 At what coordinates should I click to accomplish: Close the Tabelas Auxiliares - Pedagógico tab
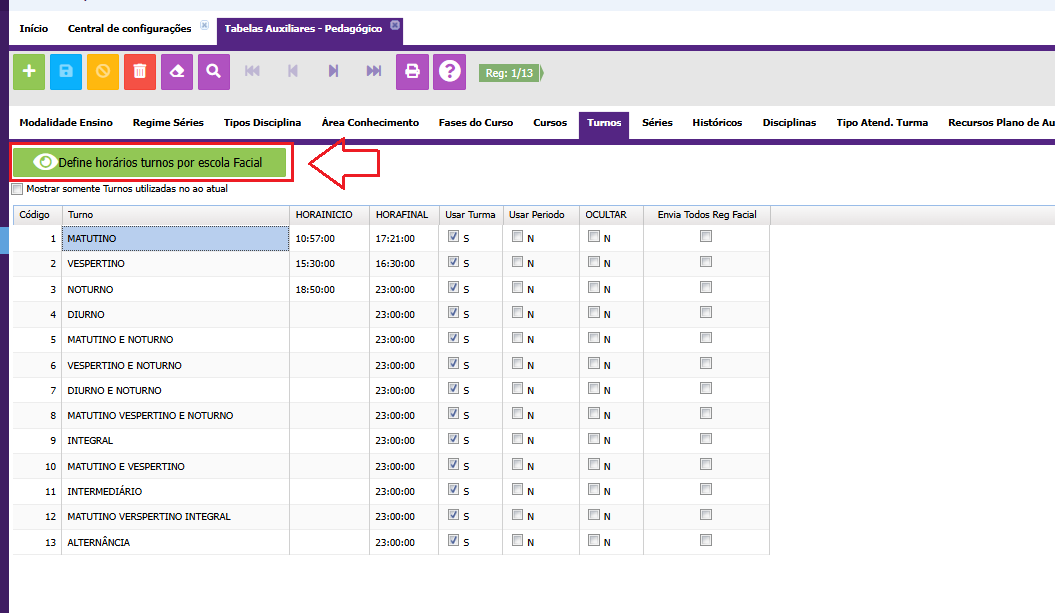tap(395, 25)
